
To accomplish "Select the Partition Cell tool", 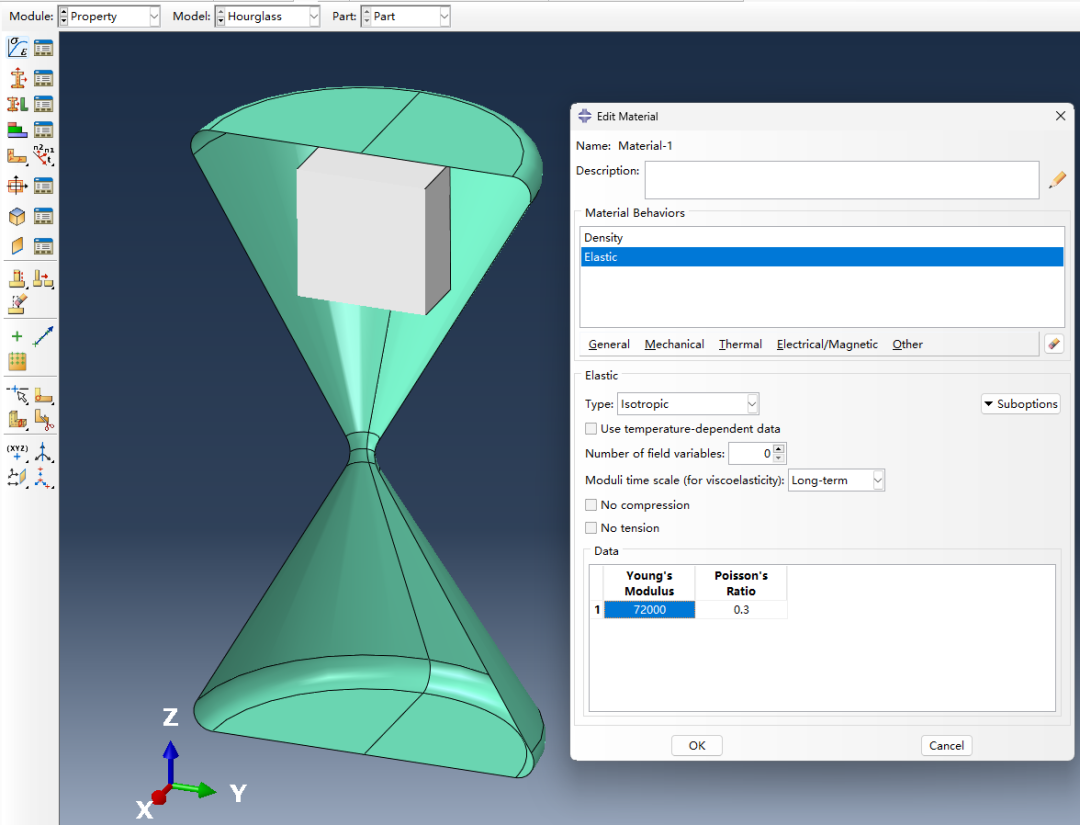I will click(x=17, y=419).
